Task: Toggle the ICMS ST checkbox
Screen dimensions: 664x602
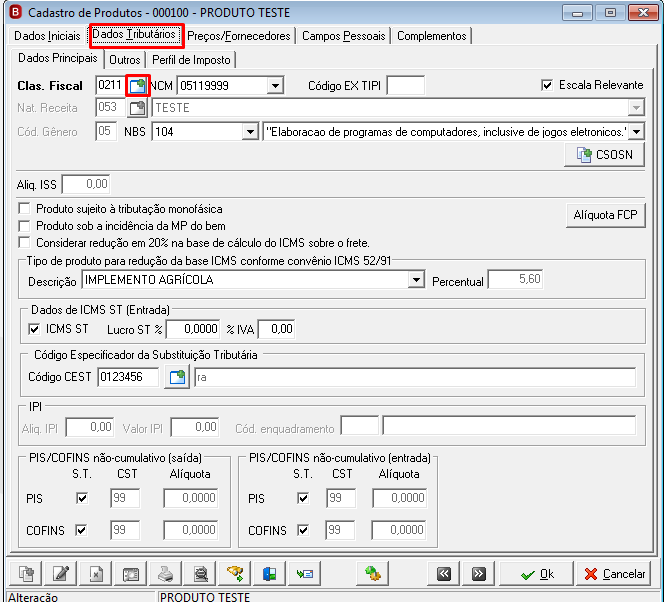Action: click(34, 329)
